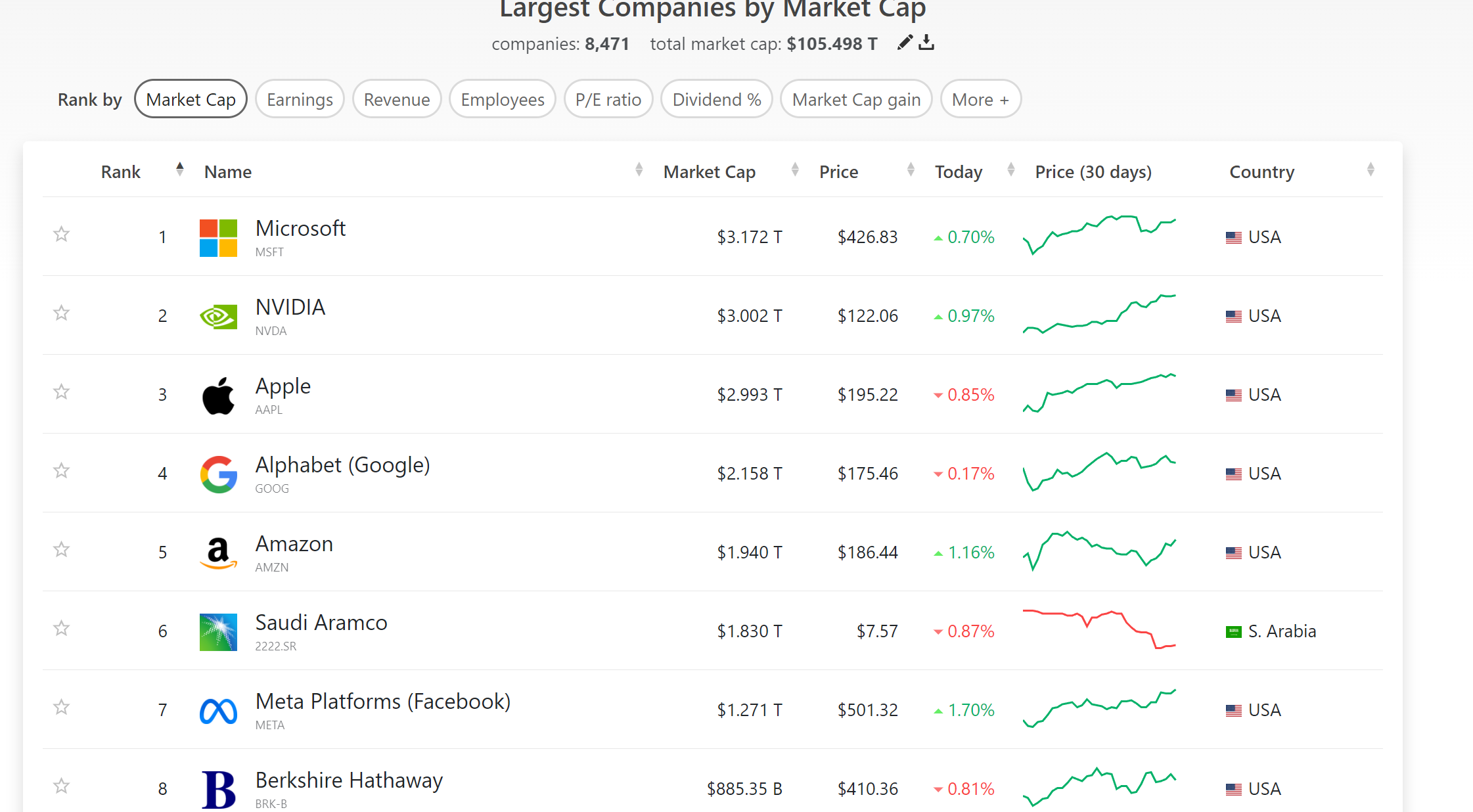The image size is (1473, 812).
Task: Click the NVIDIA logo
Action: pyautogui.click(x=218, y=317)
